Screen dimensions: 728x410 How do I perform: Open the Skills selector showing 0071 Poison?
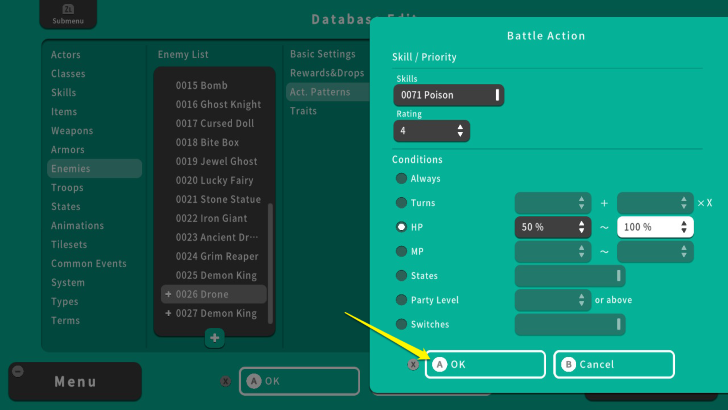[x=448, y=95]
